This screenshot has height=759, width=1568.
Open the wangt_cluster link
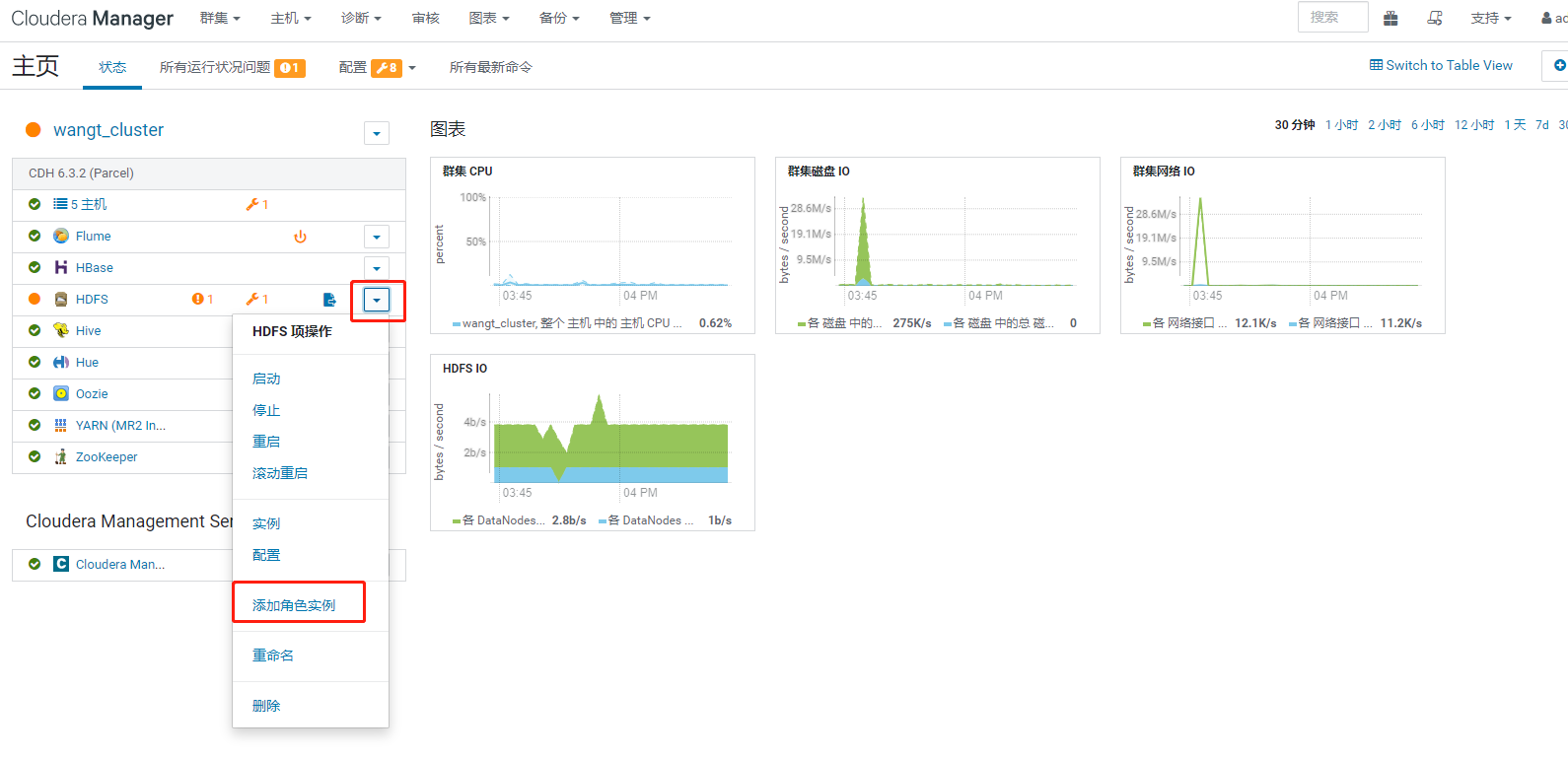tap(108, 130)
